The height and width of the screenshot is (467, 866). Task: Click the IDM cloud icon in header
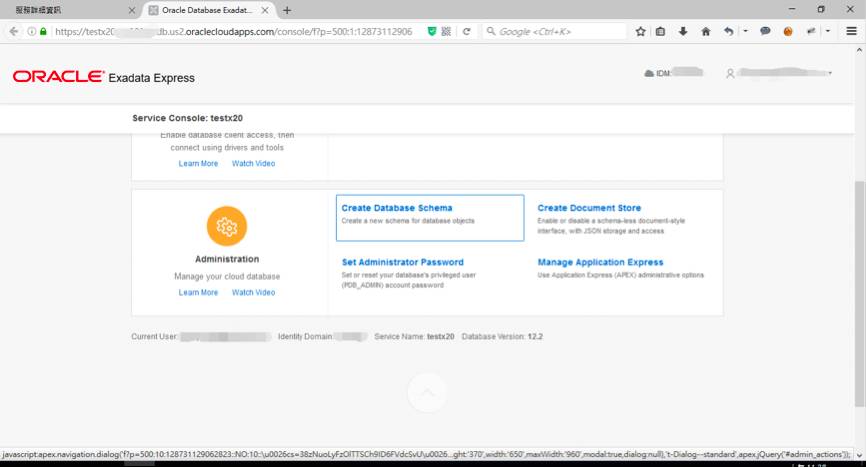point(649,73)
